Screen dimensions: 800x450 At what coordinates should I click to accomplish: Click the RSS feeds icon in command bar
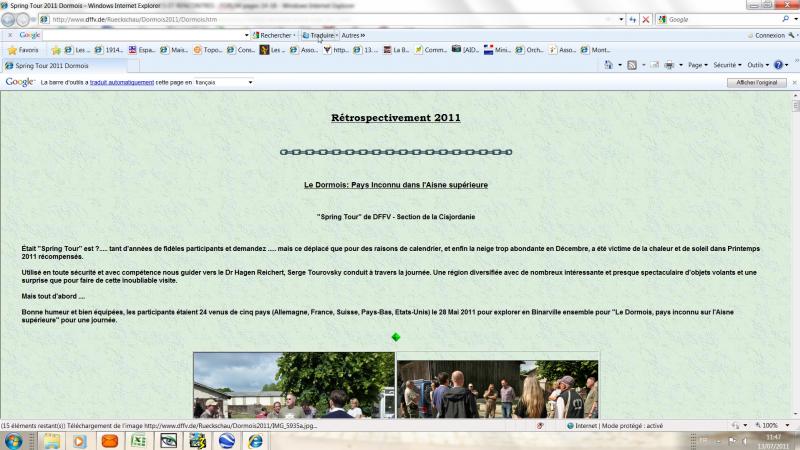click(632, 65)
